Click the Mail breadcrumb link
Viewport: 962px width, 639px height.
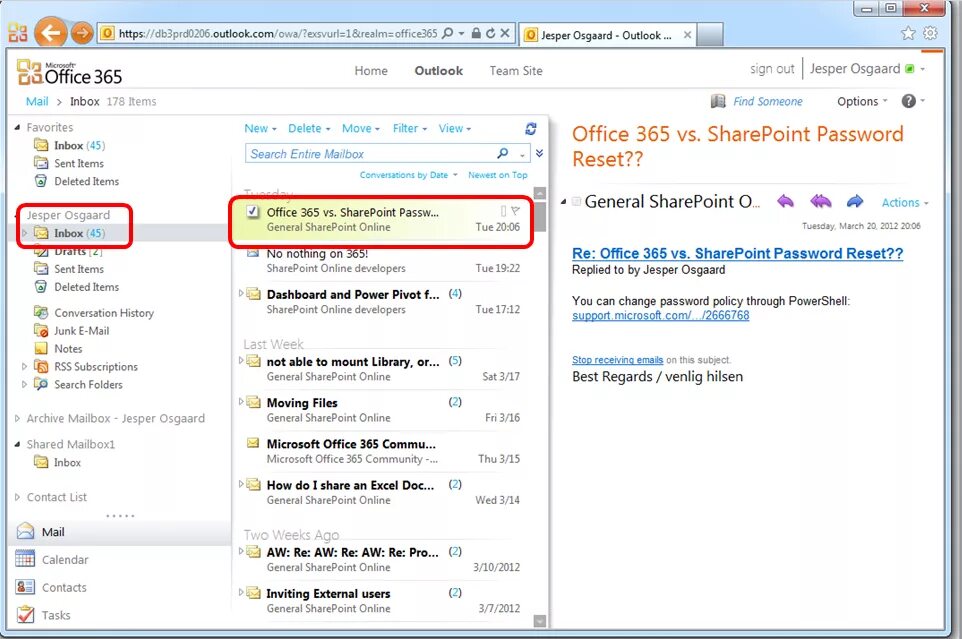click(x=37, y=101)
